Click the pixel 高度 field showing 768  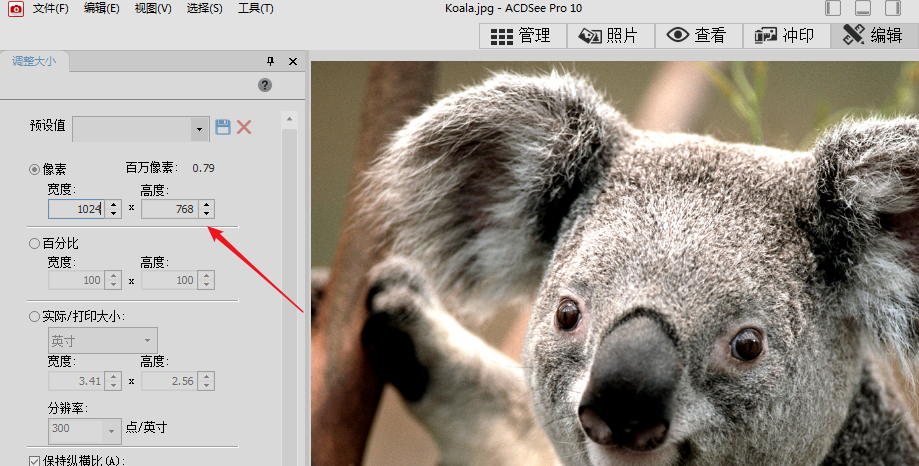170,209
